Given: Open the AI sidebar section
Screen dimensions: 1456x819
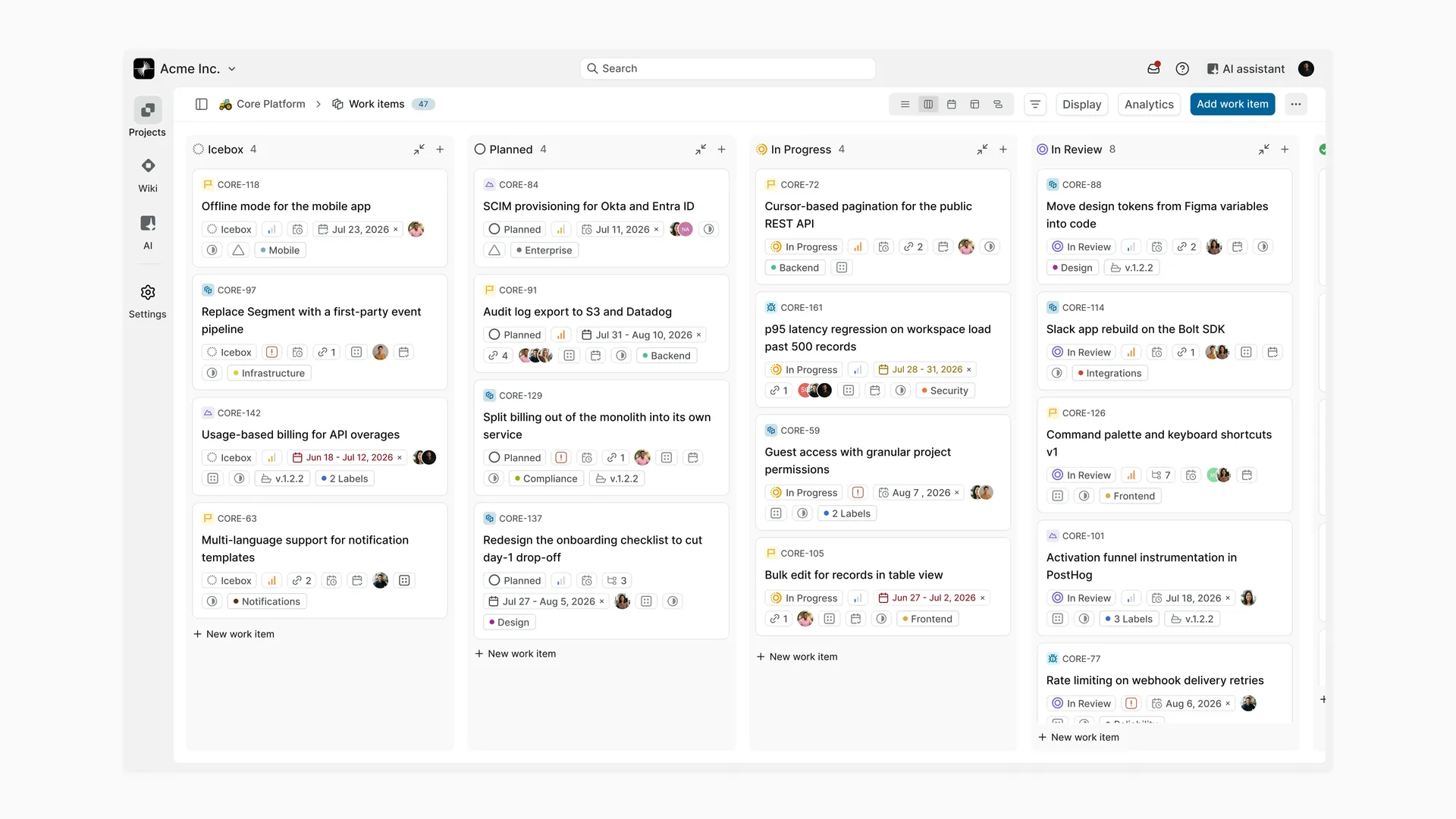Looking at the screenshot, I should [x=148, y=232].
